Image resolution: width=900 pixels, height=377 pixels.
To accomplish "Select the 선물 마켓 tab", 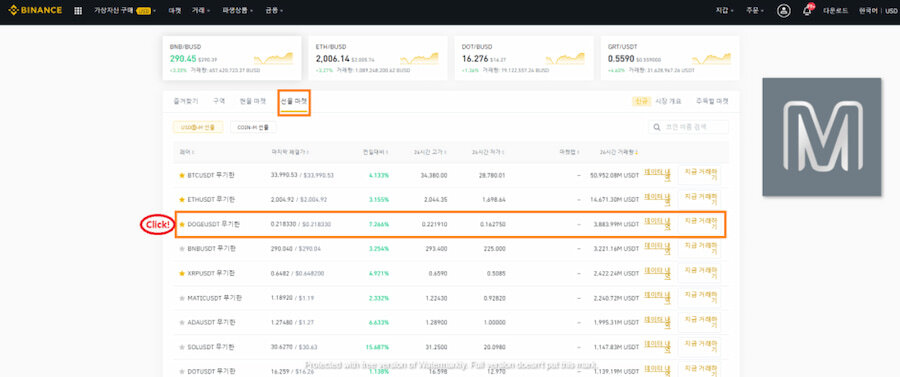I will 294,102.
